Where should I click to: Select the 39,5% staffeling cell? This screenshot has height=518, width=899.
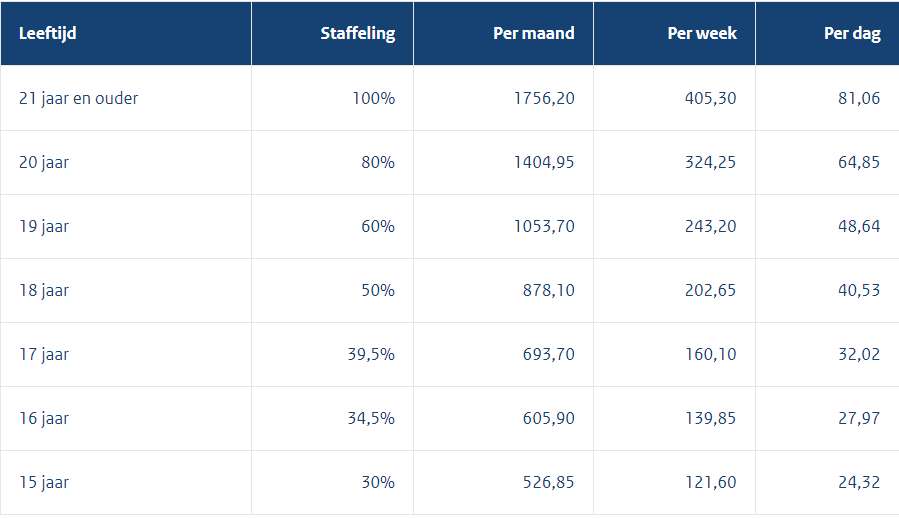(371, 354)
